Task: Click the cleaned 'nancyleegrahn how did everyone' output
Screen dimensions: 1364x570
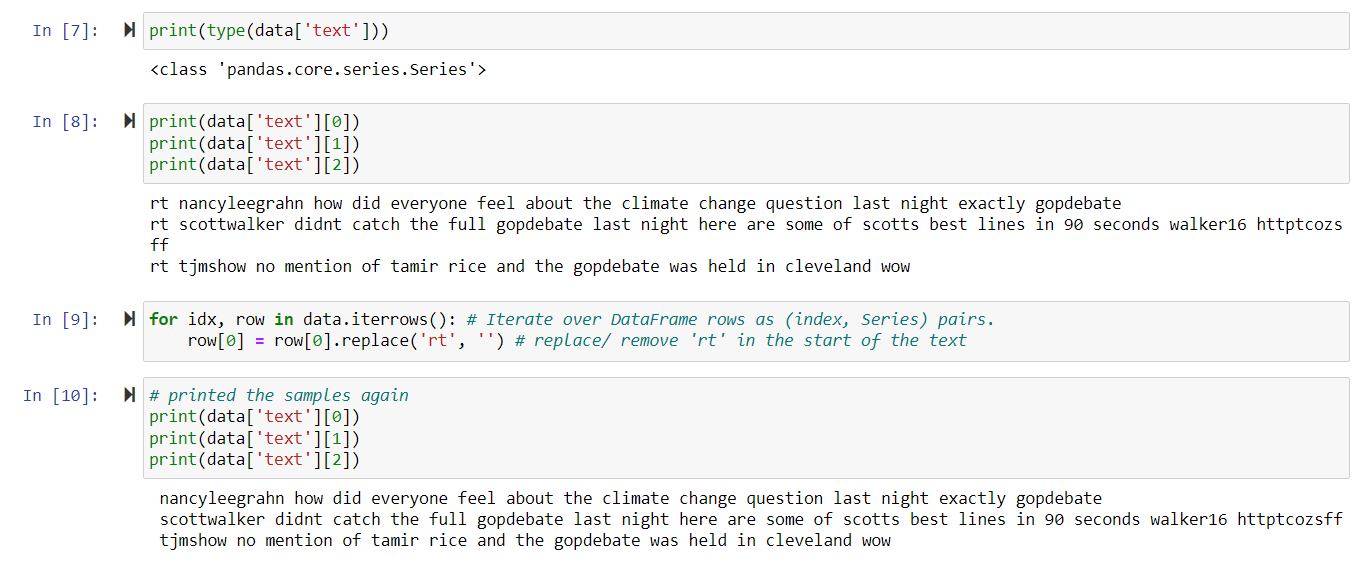Action: [630, 498]
